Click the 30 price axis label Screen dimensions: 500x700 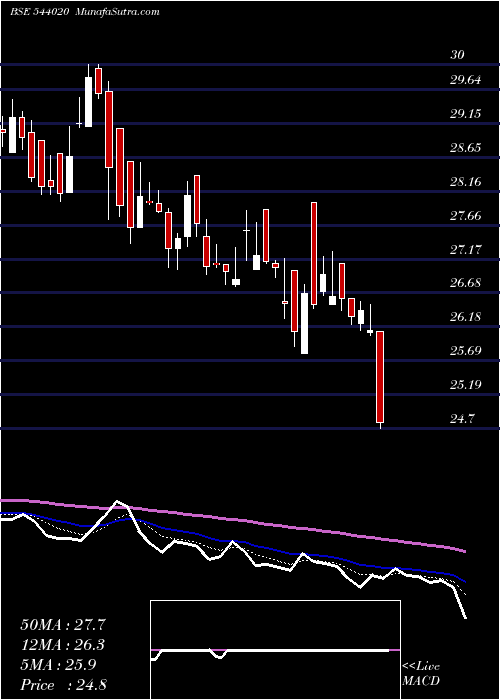[x=457, y=55]
